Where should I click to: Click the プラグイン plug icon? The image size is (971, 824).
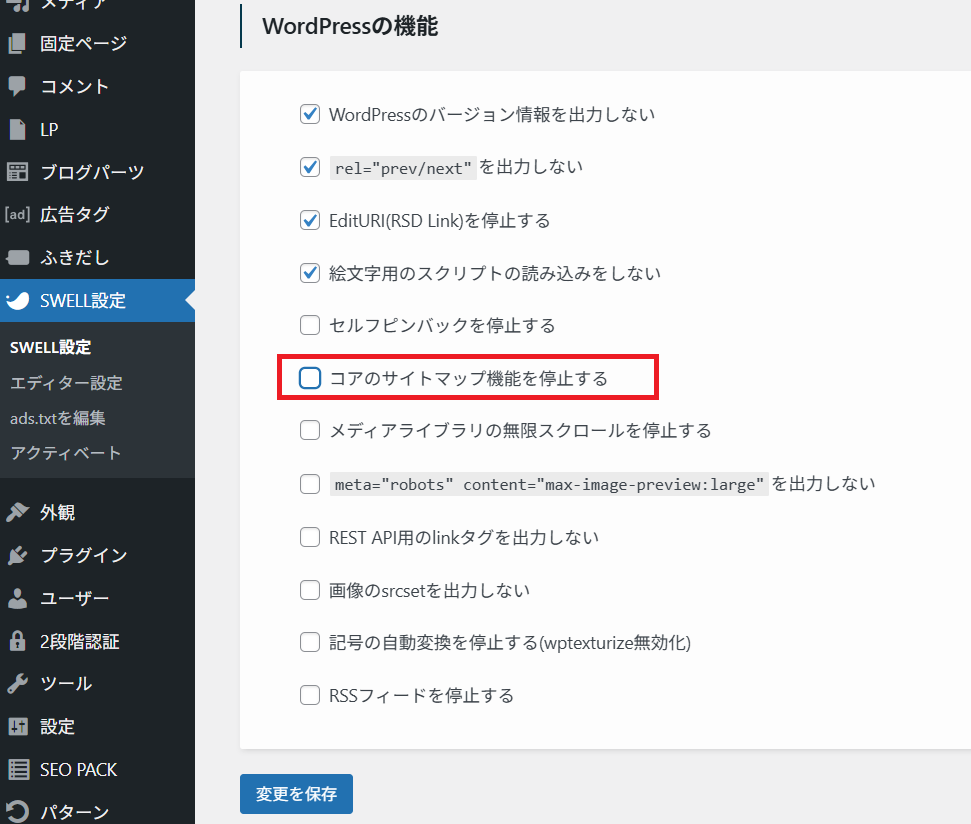[x=17, y=556]
